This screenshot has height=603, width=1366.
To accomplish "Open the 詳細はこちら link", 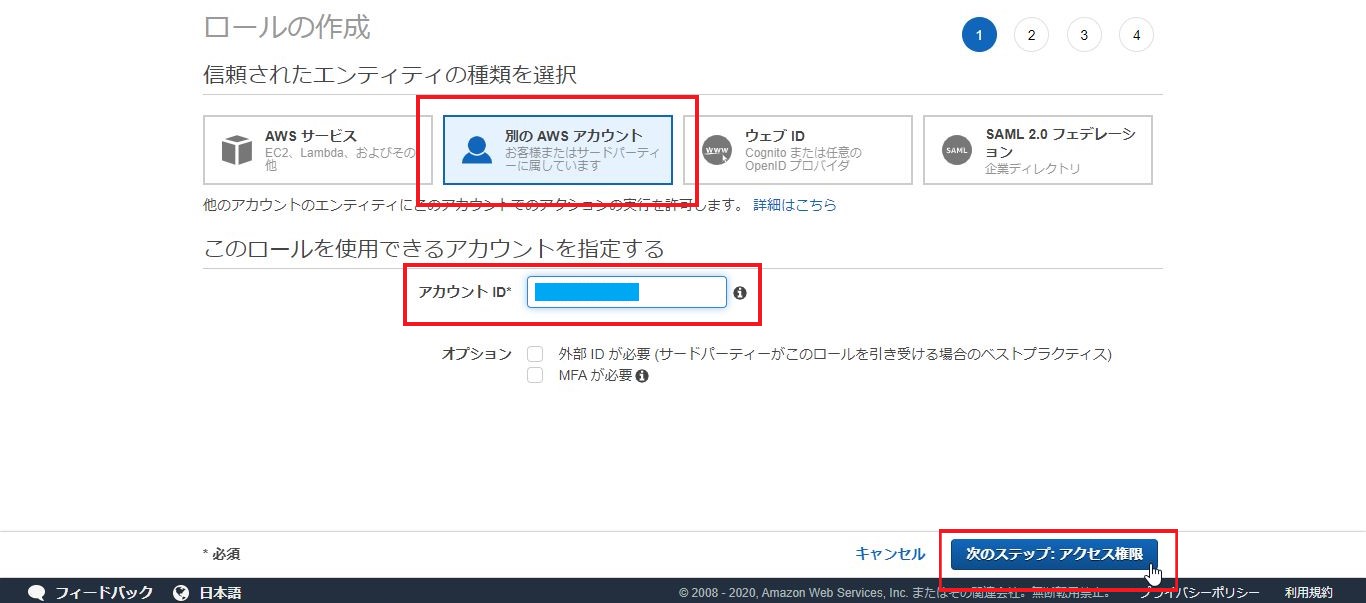I will click(795, 205).
